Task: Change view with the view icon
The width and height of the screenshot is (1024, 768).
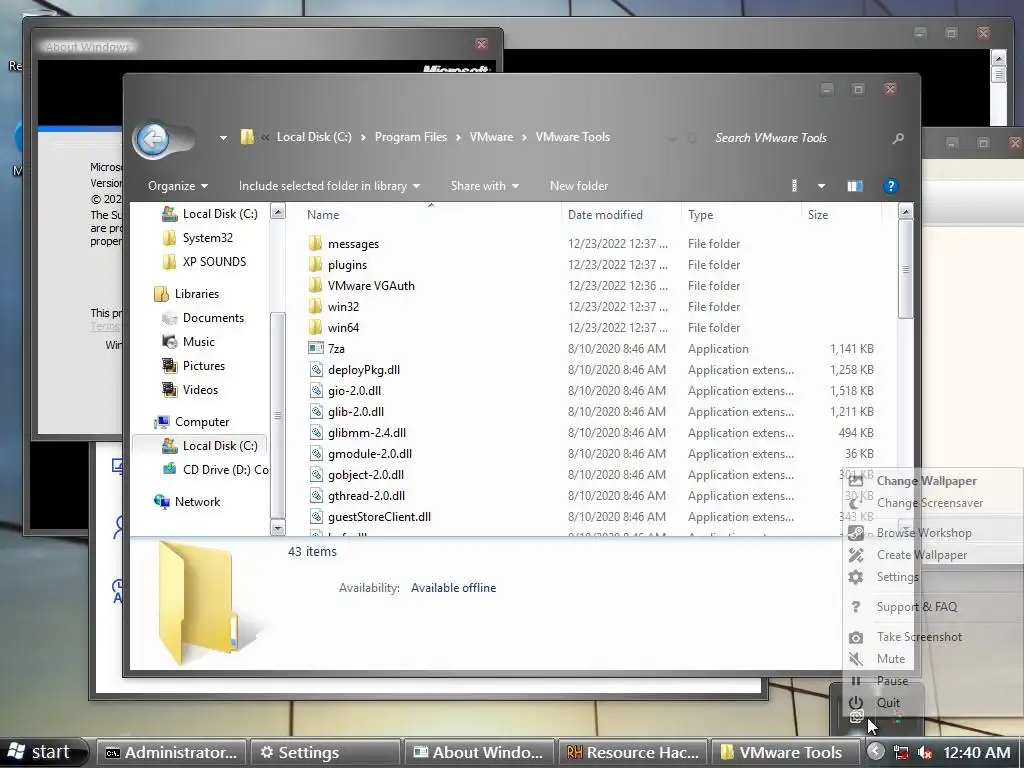Action: 795,186
